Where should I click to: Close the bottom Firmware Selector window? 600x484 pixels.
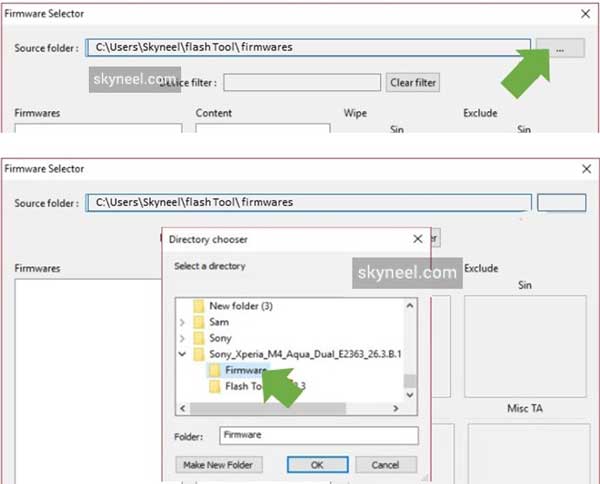tap(586, 169)
